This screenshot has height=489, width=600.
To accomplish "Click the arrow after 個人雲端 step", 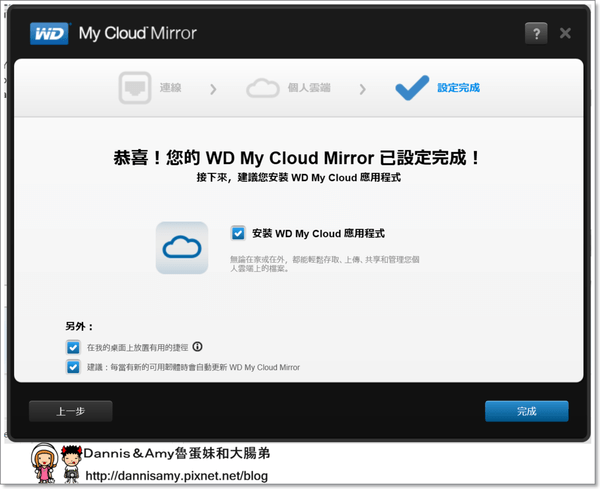I will 362,89.
